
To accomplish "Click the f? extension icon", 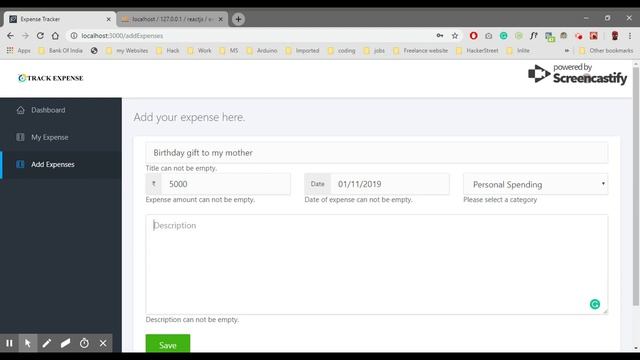I will tap(534, 36).
